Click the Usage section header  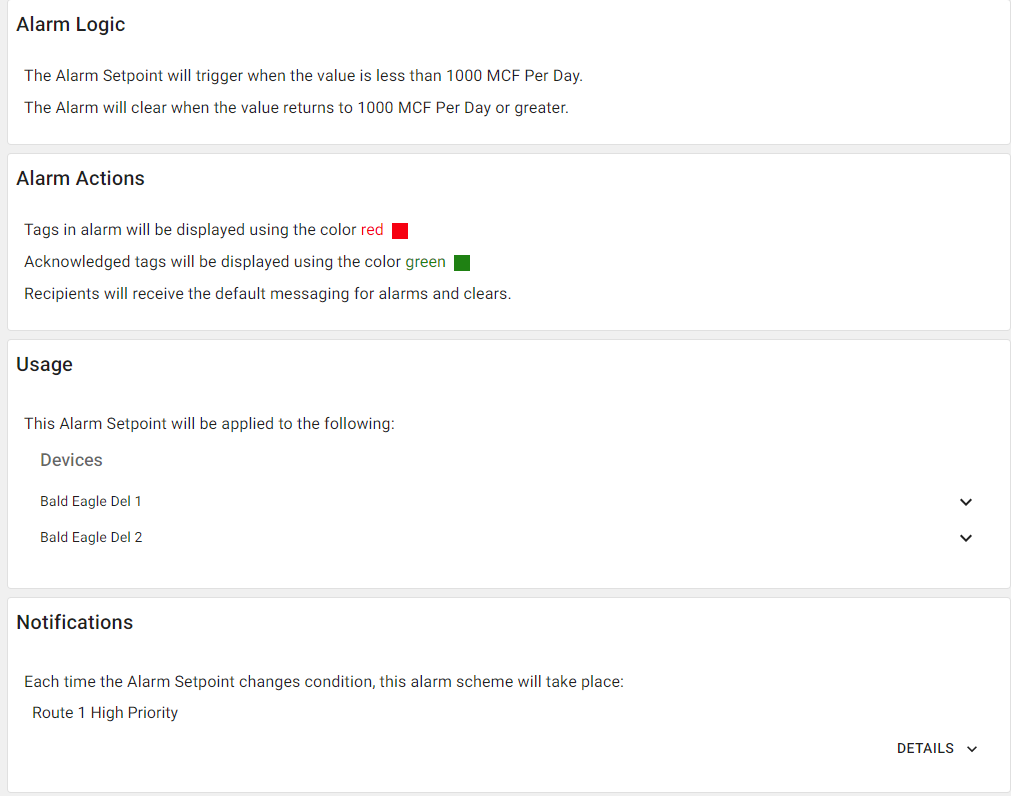pyautogui.click(x=44, y=364)
